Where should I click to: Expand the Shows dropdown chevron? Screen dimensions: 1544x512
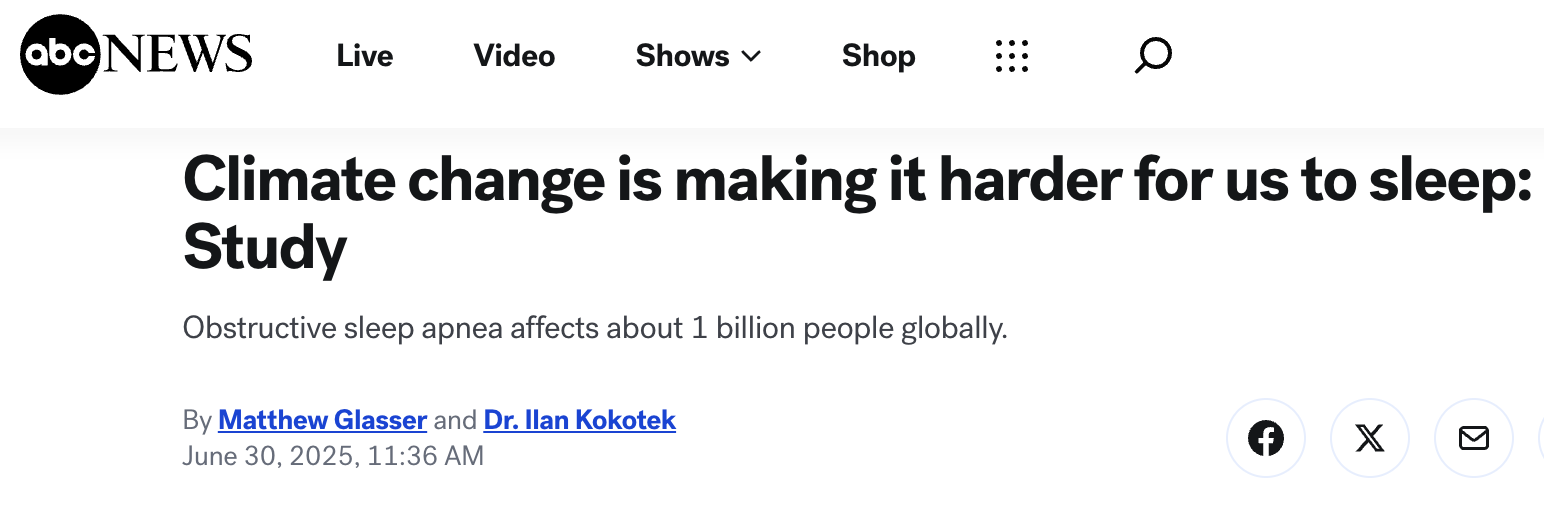coord(751,56)
